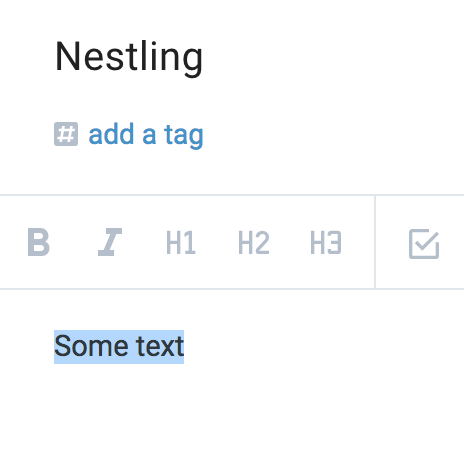Image resolution: width=464 pixels, height=460 pixels.
Task: Apply Heading 1 style via H1
Action: [180, 243]
